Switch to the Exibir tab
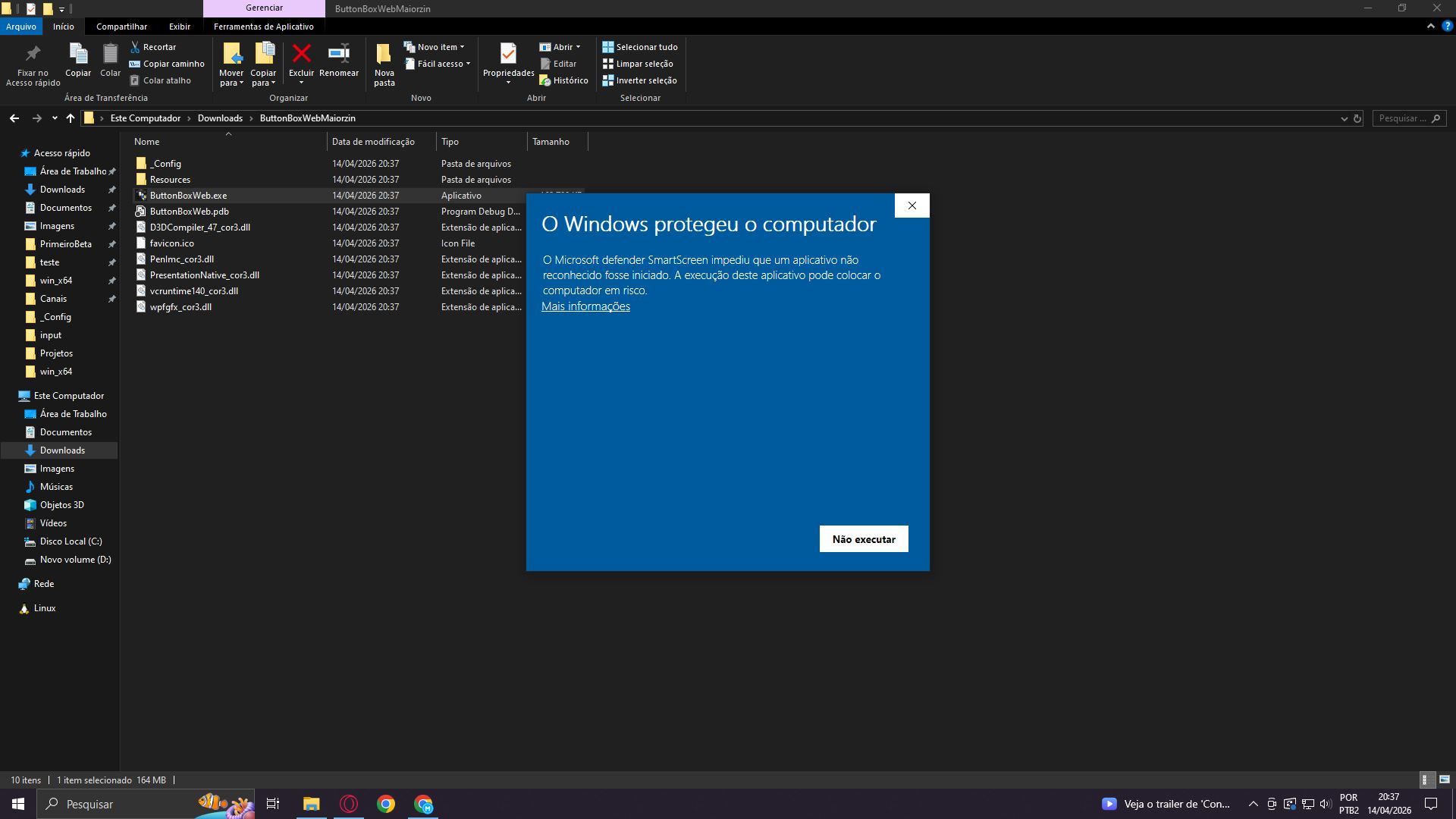This screenshot has width=1456, height=819. pyautogui.click(x=180, y=26)
